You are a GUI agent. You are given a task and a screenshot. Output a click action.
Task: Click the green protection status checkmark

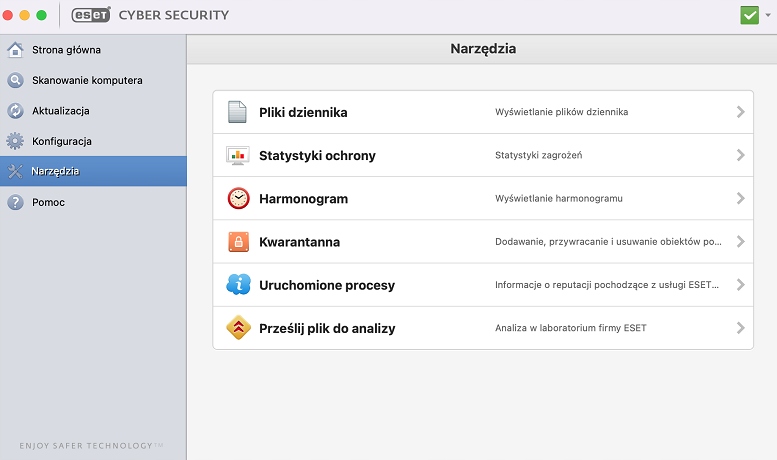749,15
